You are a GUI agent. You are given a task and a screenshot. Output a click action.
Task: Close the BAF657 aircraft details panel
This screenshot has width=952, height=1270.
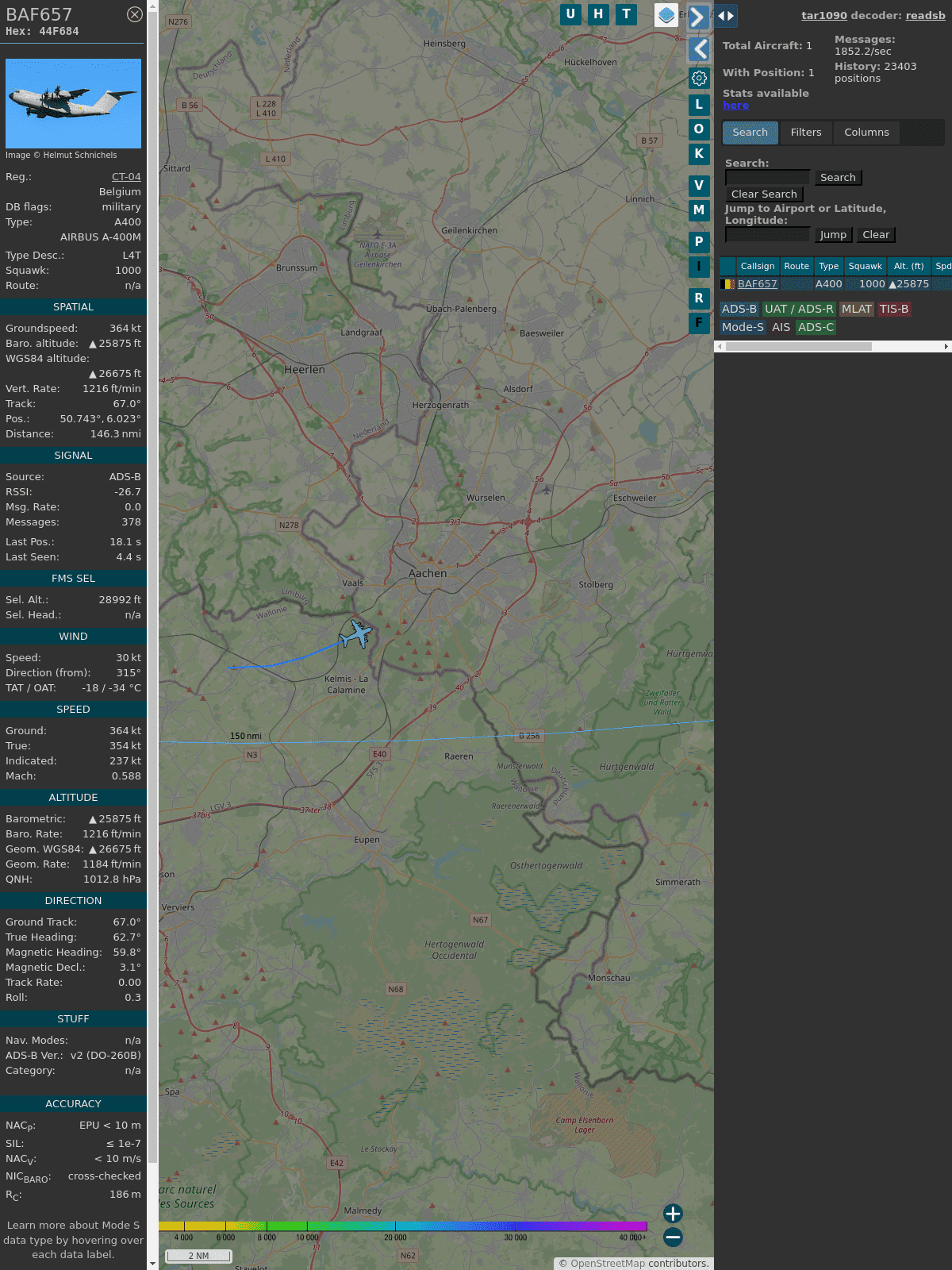pos(135,14)
